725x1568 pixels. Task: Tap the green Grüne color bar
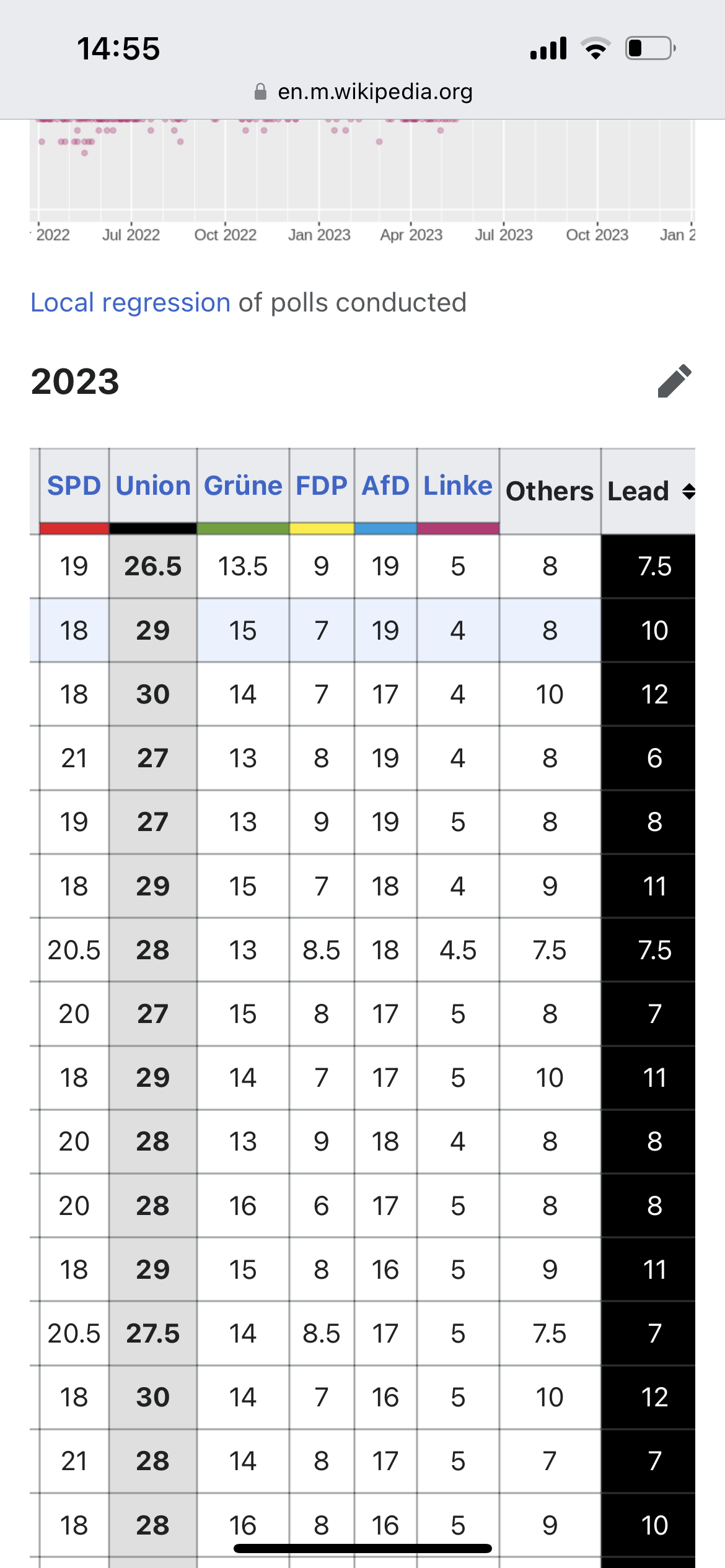243,528
